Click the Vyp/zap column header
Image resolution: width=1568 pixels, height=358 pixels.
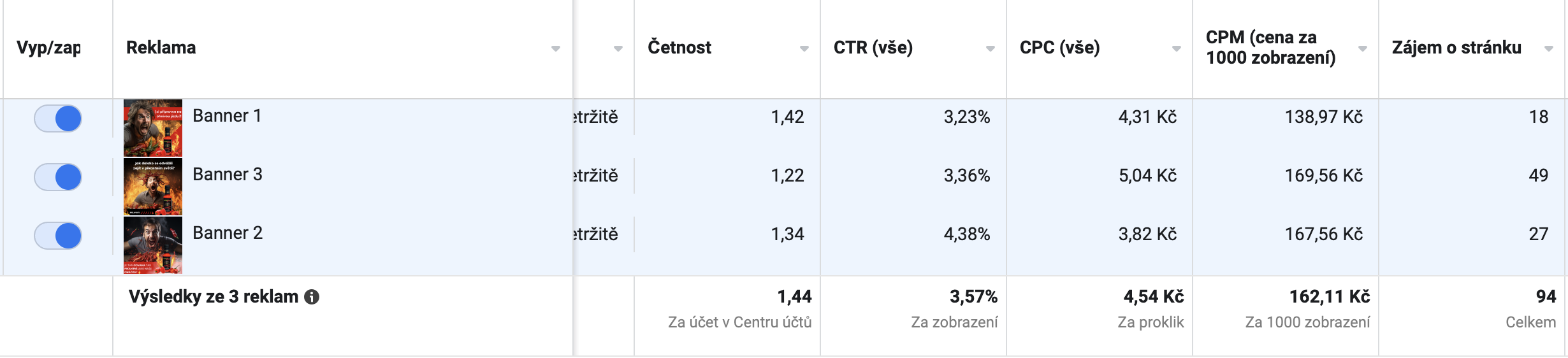pos(48,48)
